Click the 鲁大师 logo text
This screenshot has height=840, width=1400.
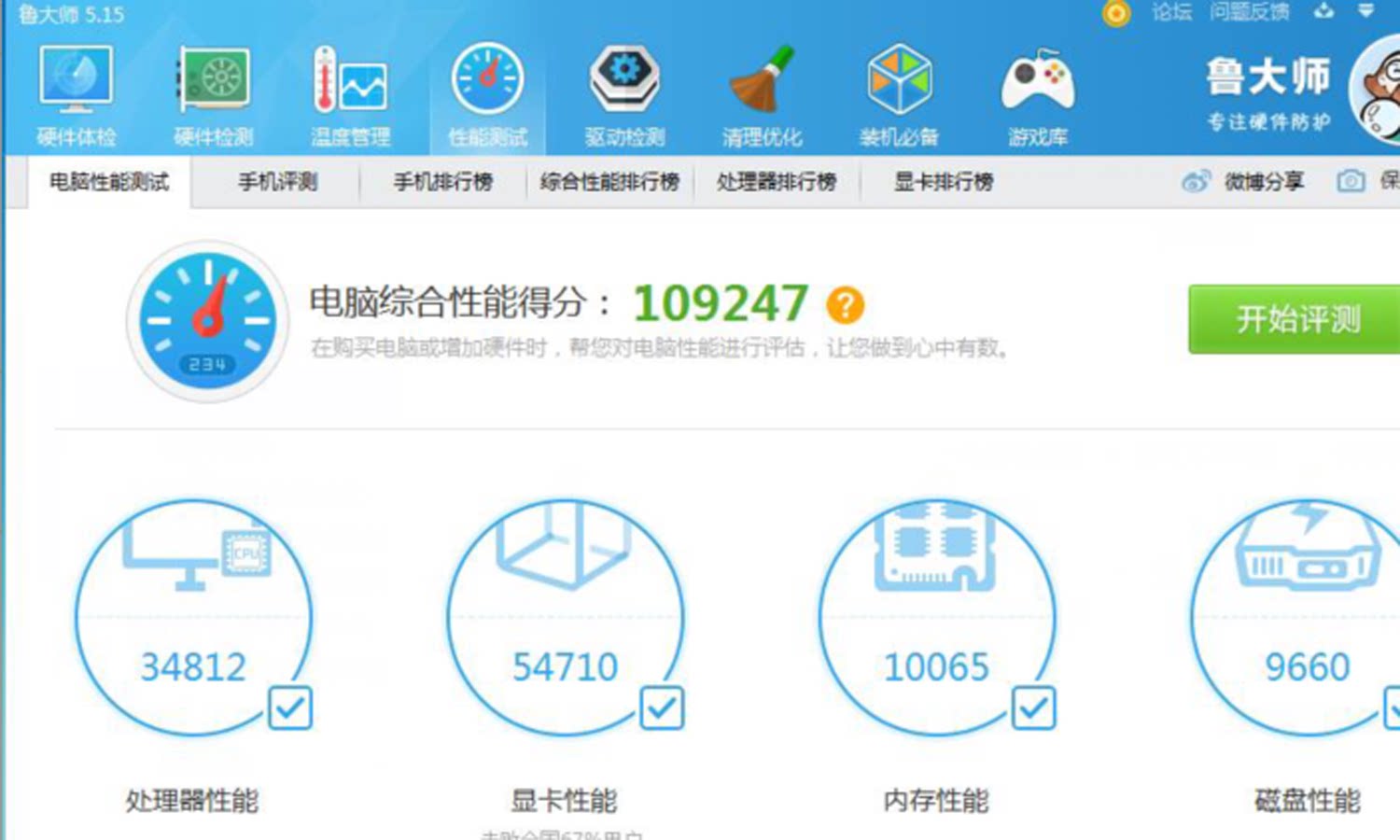pos(1267,77)
